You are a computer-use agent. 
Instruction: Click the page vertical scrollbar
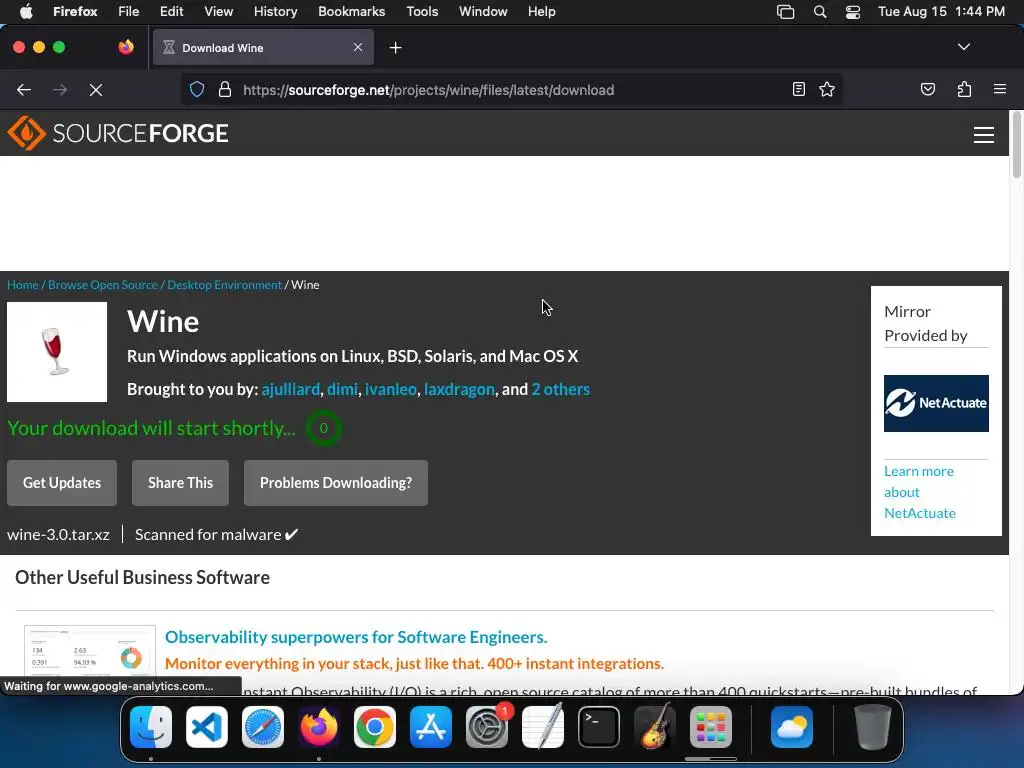coord(1016,146)
